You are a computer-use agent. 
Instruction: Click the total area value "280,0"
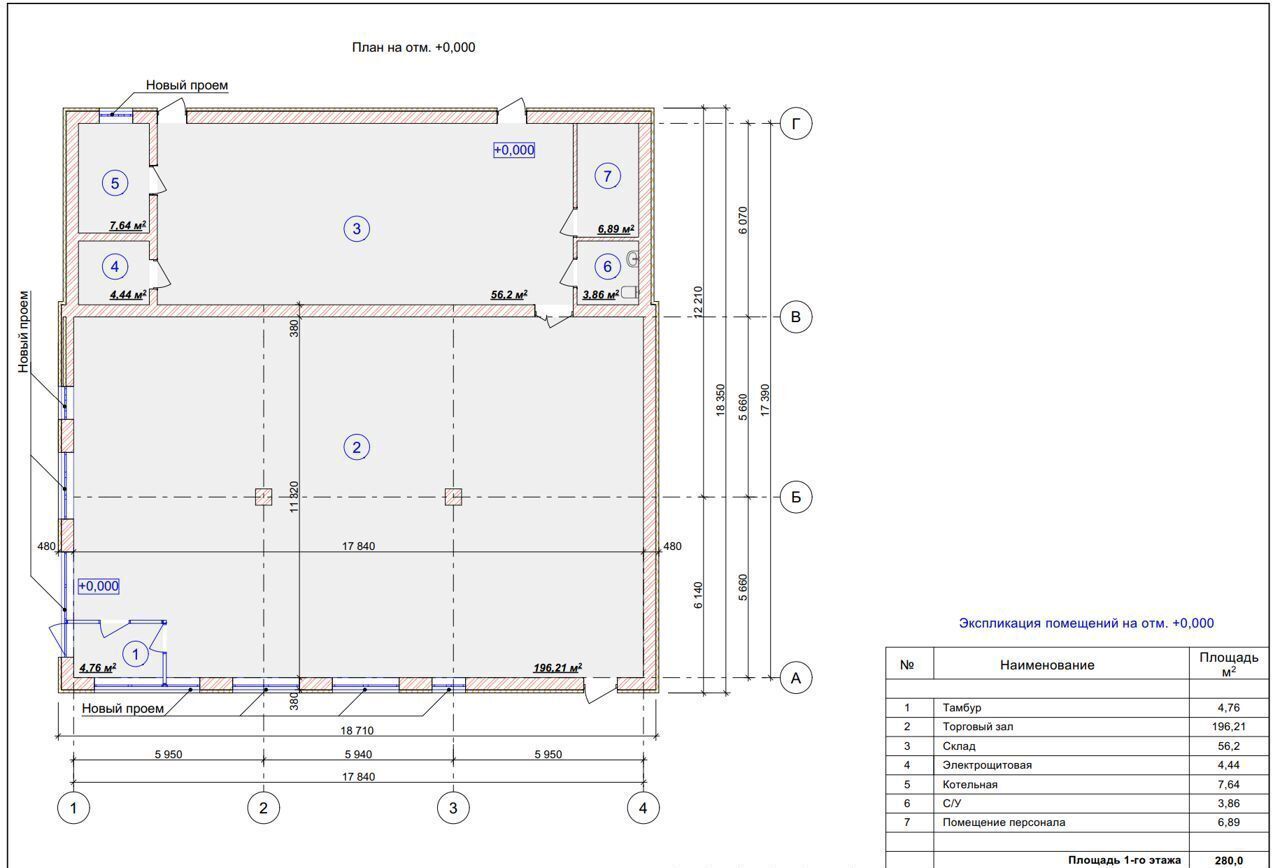click(1229, 860)
